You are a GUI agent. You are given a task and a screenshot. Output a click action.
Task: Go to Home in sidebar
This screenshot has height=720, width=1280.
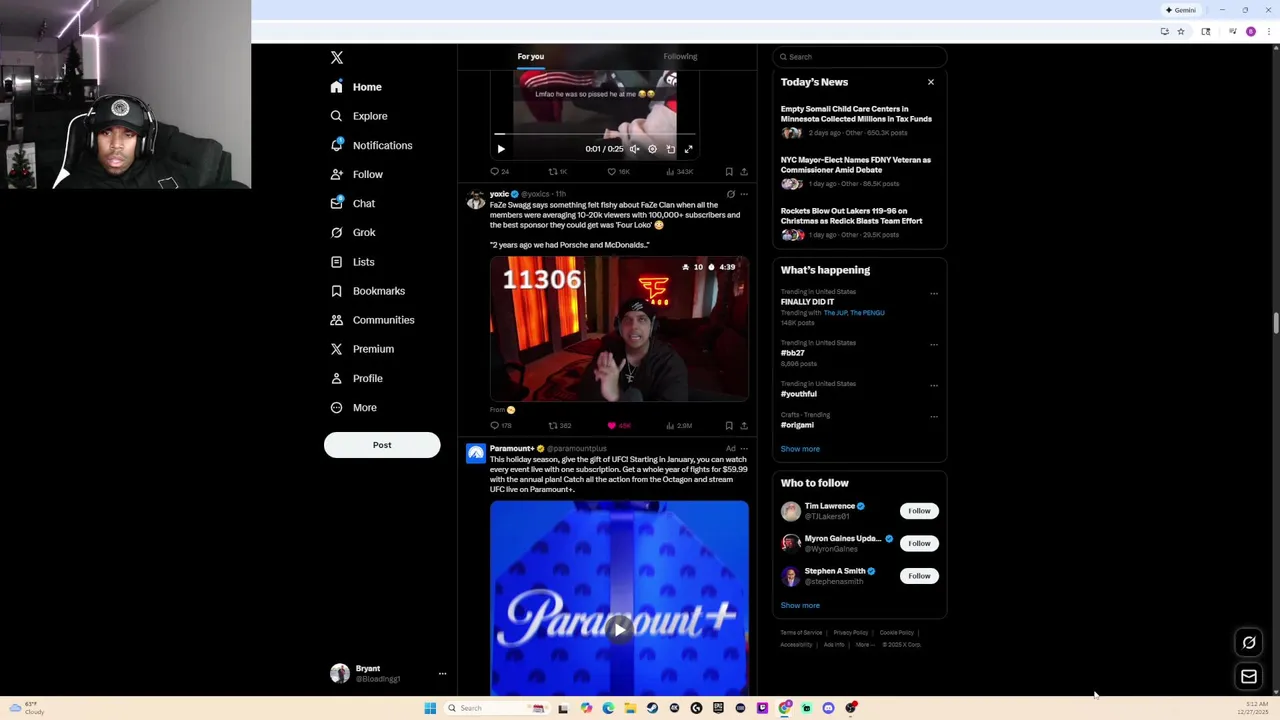pyautogui.click(x=356, y=87)
